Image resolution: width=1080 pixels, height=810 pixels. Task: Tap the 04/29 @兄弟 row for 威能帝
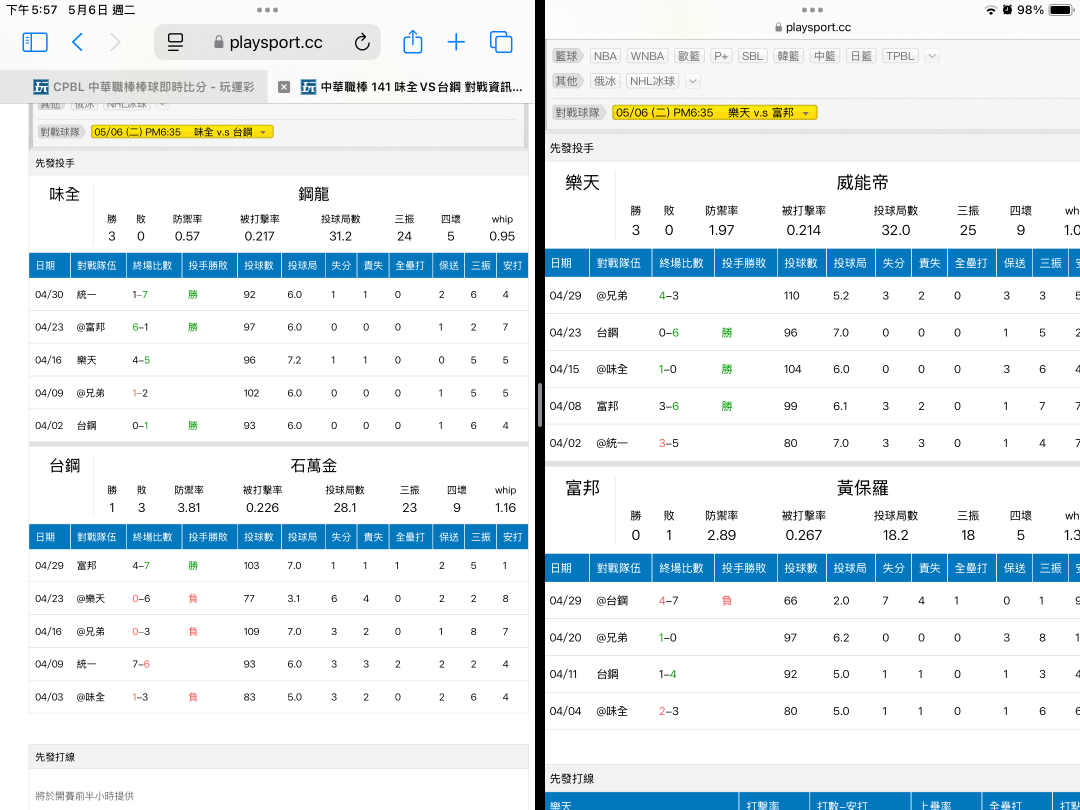(812, 295)
